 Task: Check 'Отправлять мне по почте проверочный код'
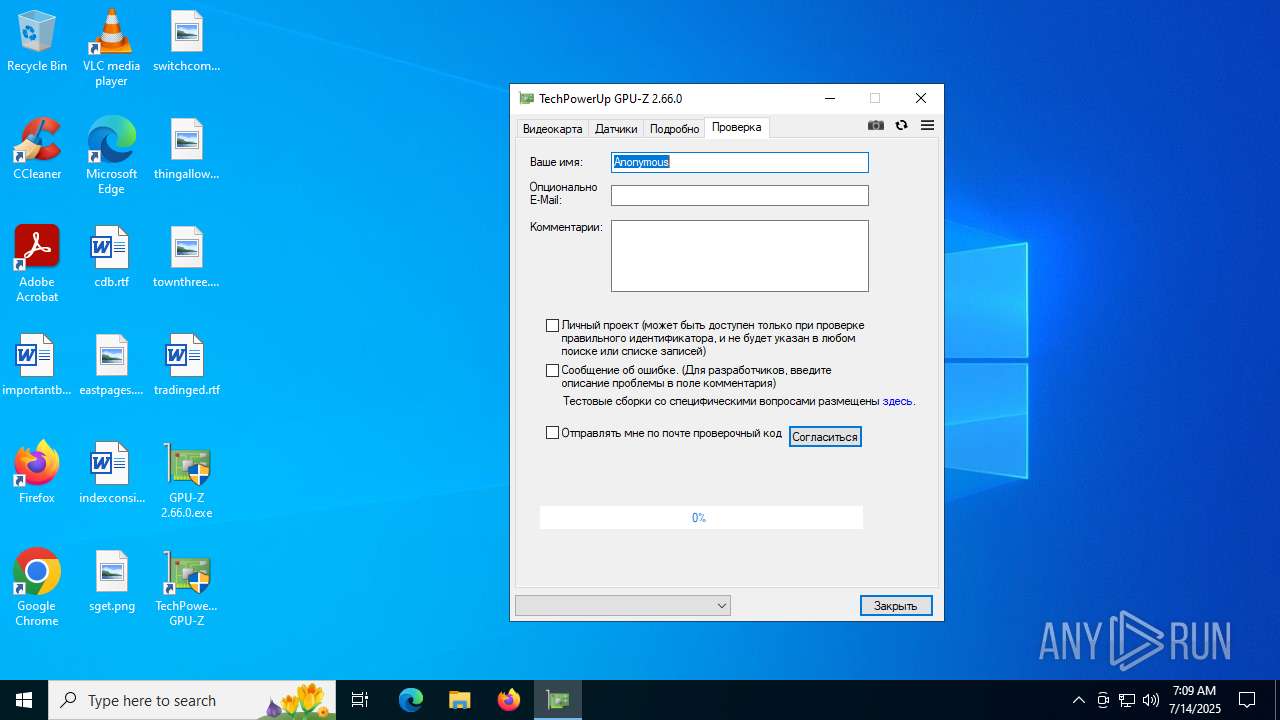coord(552,433)
